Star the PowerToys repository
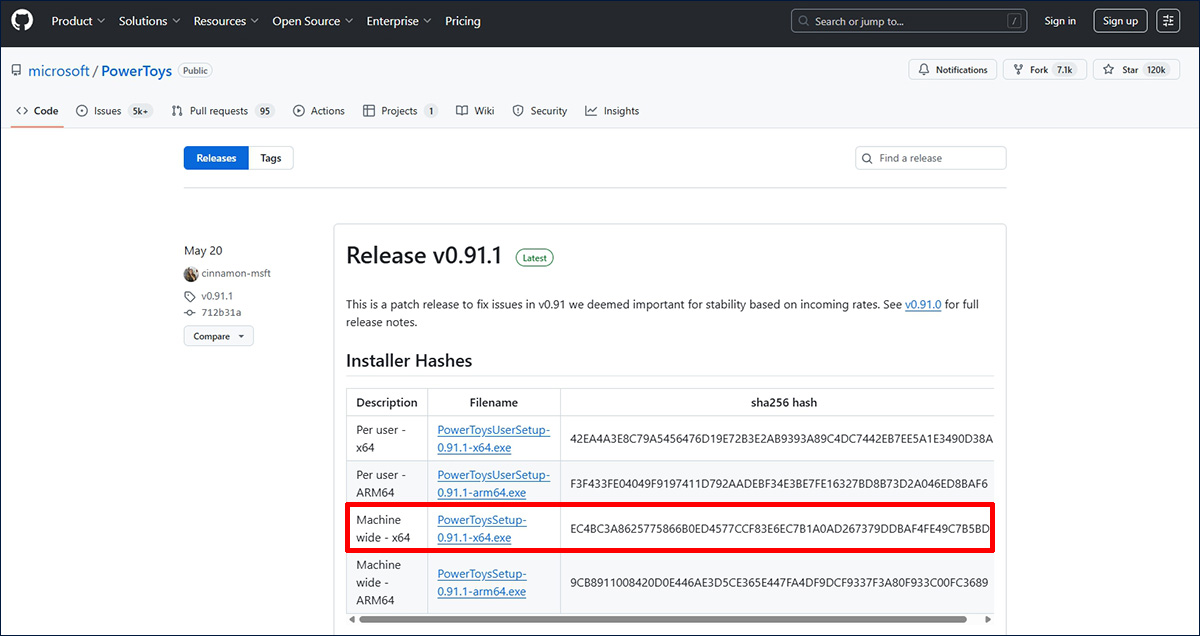The image size is (1200, 636). click(x=1136, y=70)
